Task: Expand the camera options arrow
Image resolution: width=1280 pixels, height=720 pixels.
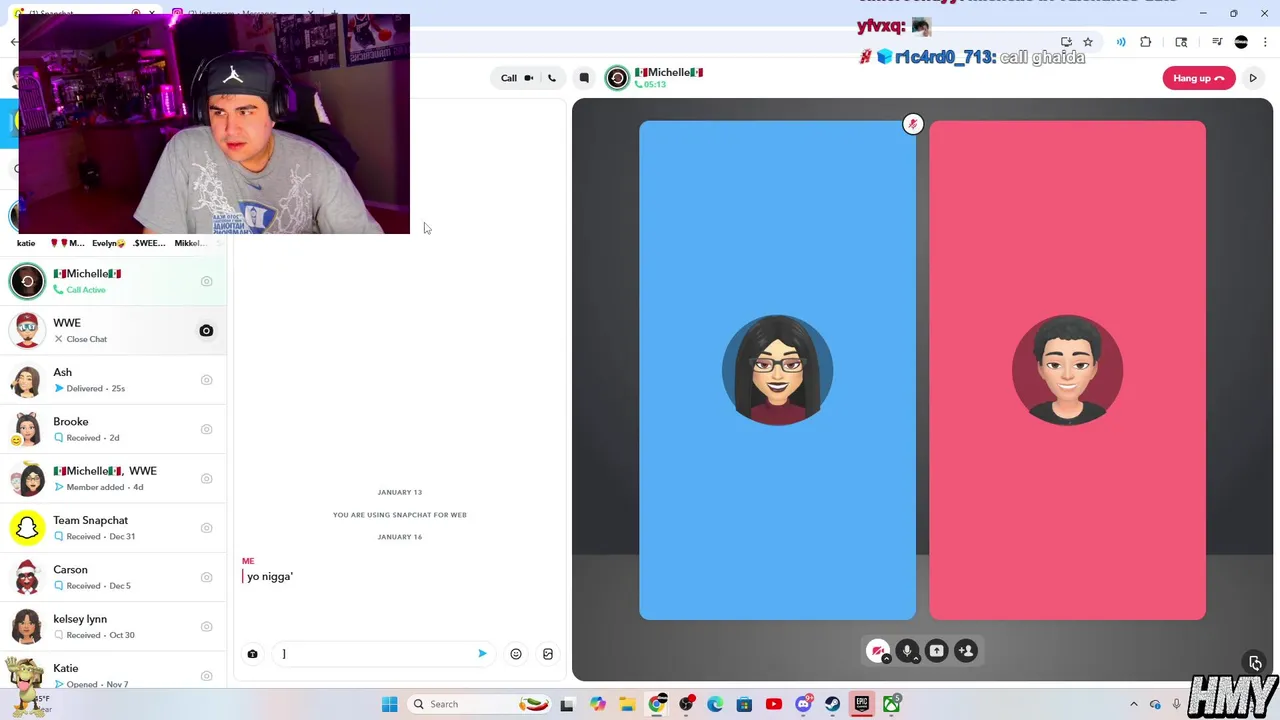Action: point(886,659)
